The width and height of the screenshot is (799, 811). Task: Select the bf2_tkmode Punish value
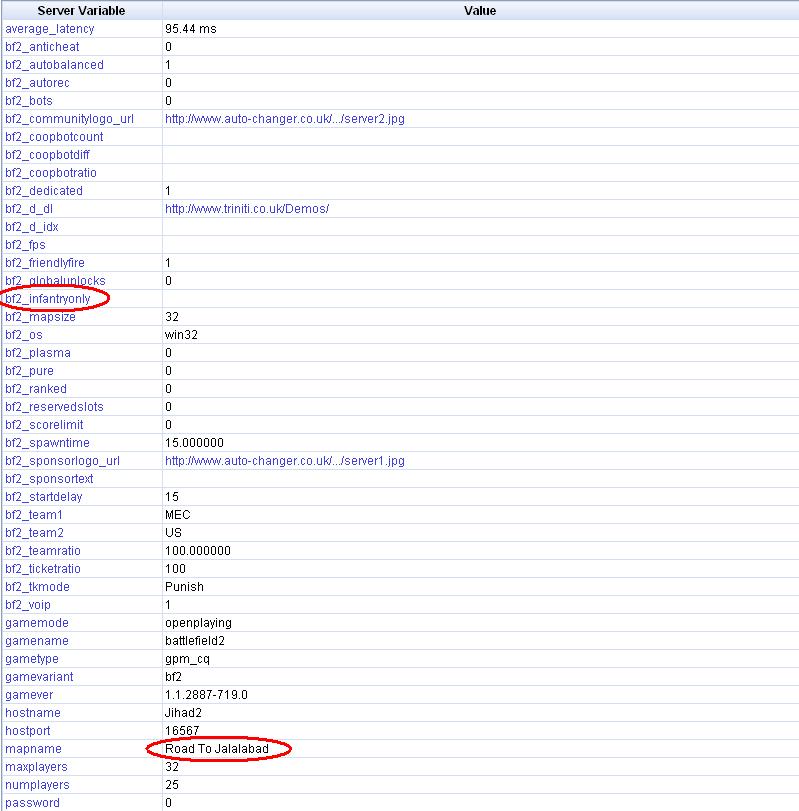[184, 587]
